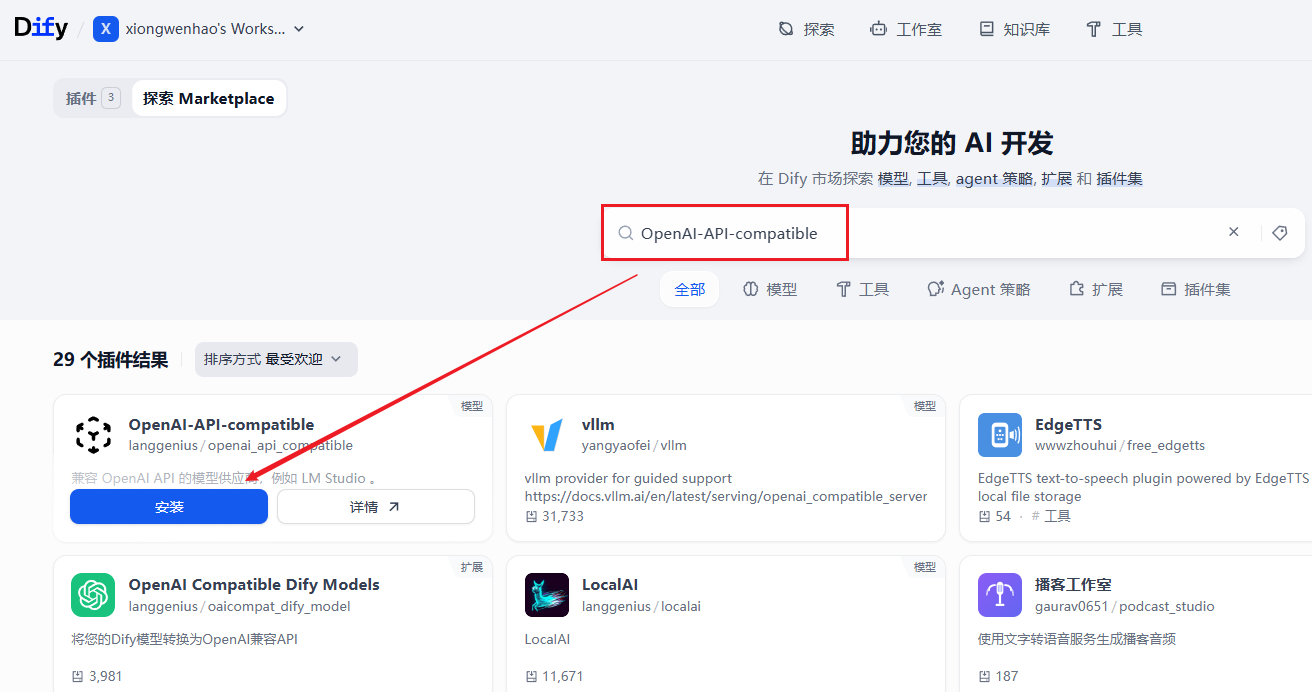This screenshot has width=1312, height=692.
Task: Filter by 模型 category
Action: 770,289
